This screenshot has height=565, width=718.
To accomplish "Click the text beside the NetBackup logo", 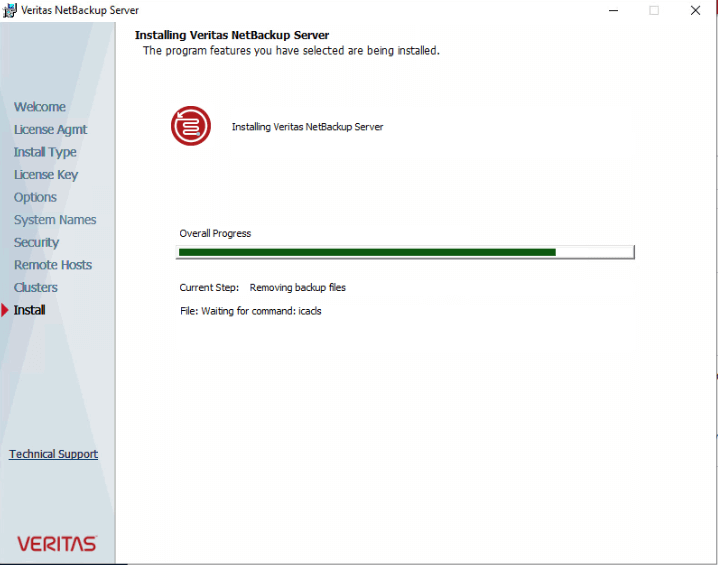I will pos(307,127).
